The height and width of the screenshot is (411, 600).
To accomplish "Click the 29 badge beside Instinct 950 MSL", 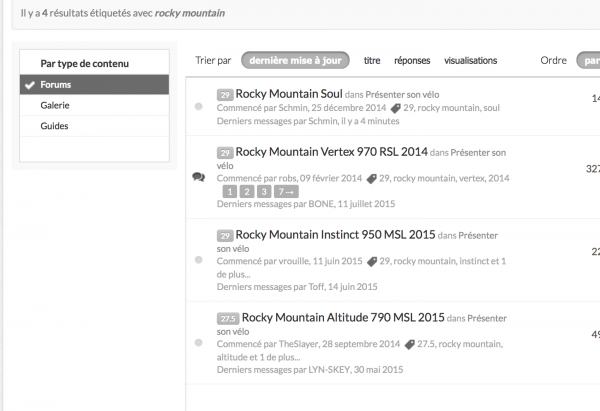I will pos(225,235).
